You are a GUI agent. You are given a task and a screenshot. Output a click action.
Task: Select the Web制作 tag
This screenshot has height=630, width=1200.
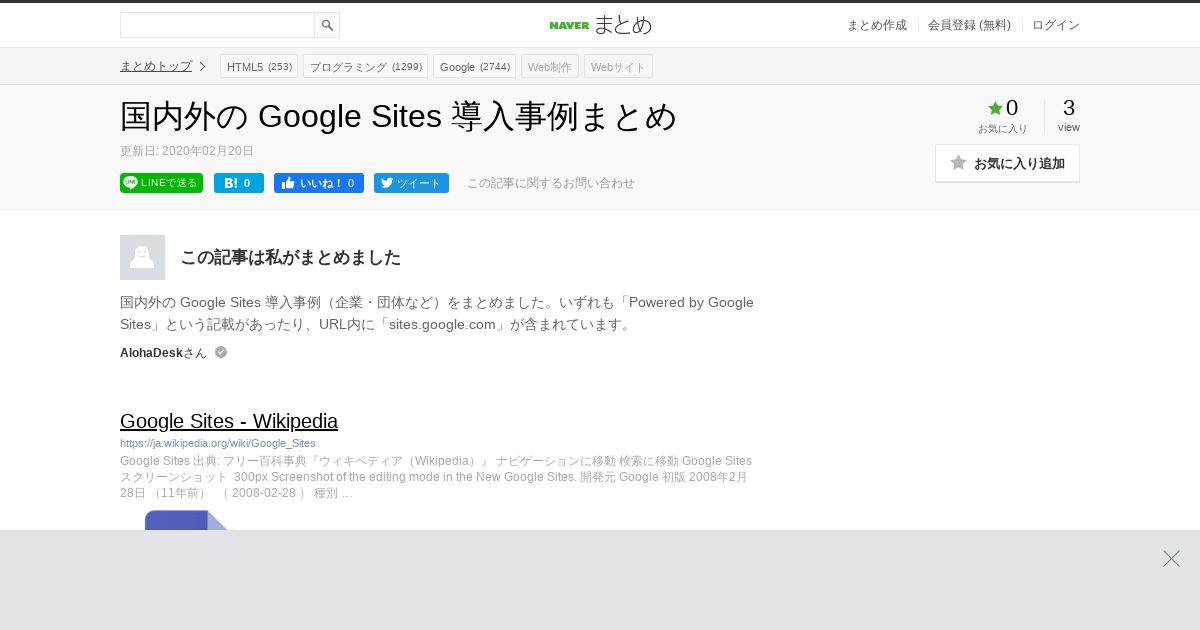click(550, 66)
